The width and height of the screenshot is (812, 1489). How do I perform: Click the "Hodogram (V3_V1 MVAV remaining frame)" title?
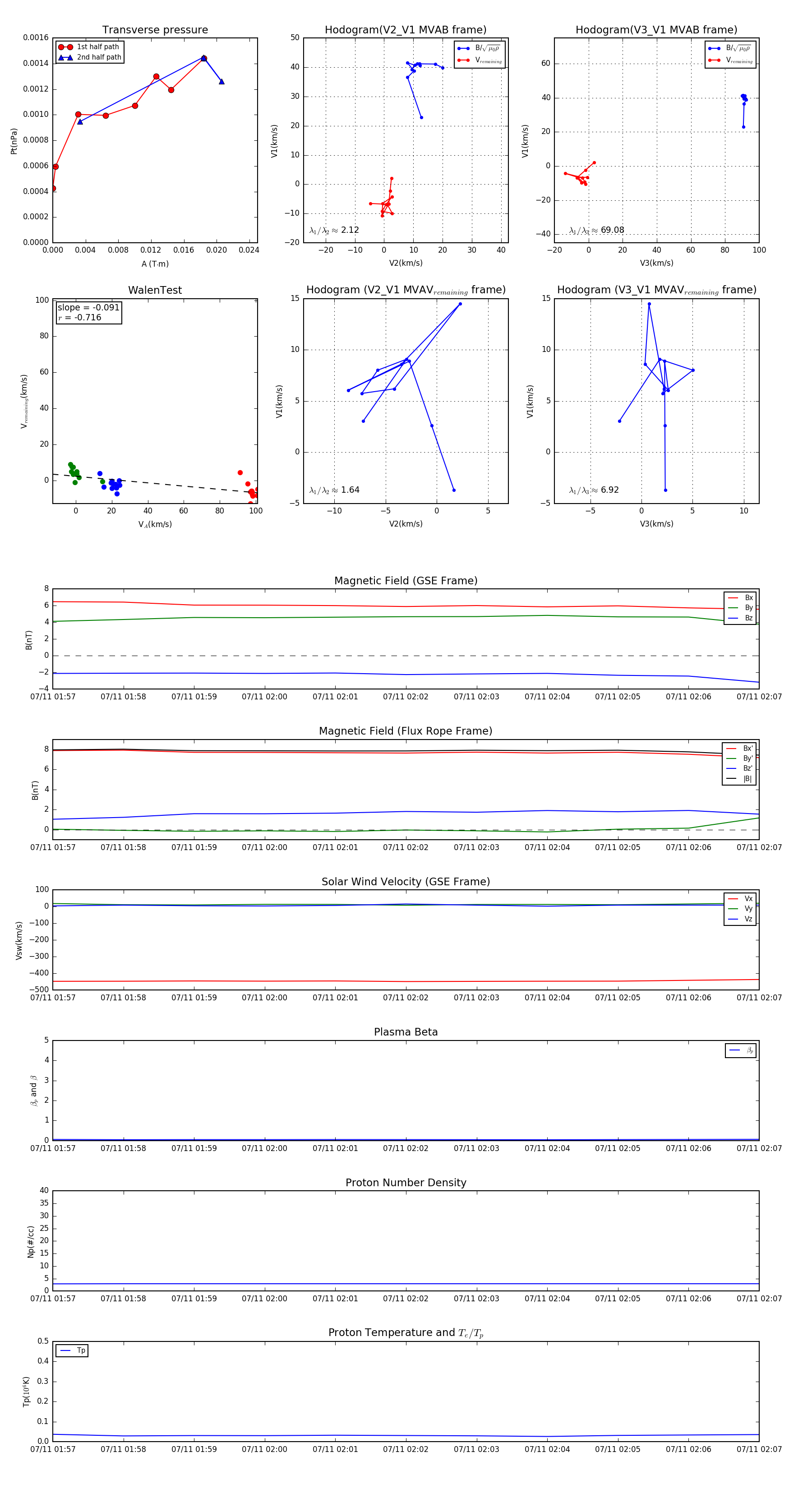(x=656, y=290)
